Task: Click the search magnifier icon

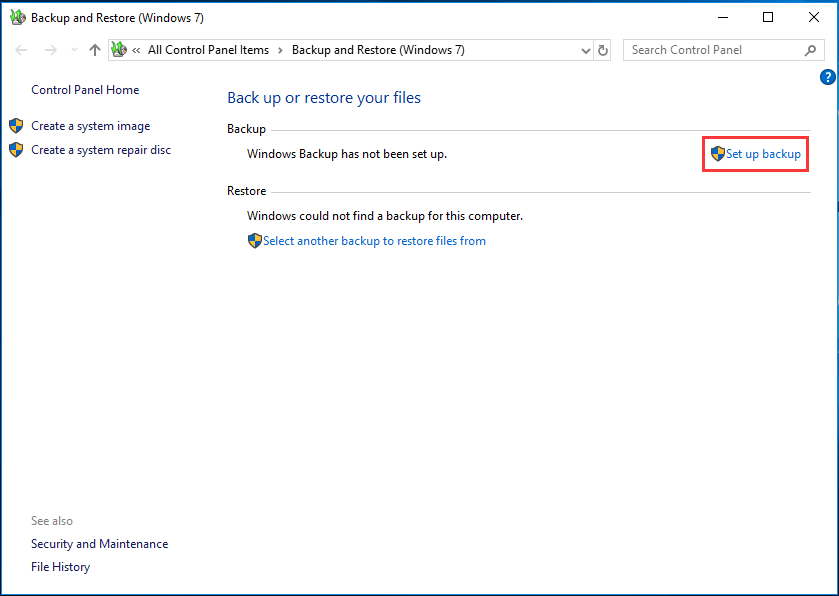Action: [x=810, y=49]
